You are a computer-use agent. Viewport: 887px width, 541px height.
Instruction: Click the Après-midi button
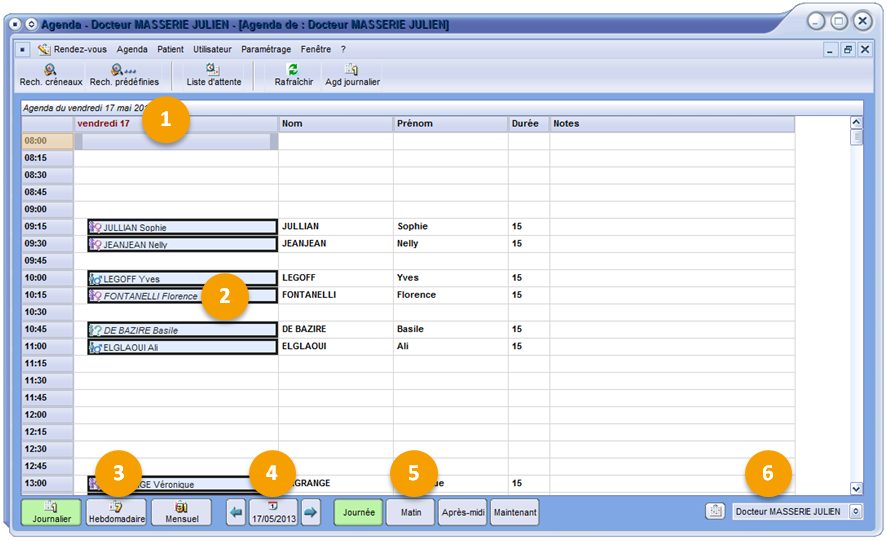[463, 512]
